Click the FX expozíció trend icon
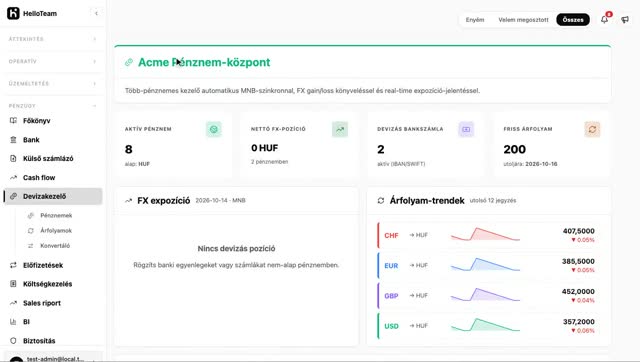 pyautogui.click(x=129, y=200)
